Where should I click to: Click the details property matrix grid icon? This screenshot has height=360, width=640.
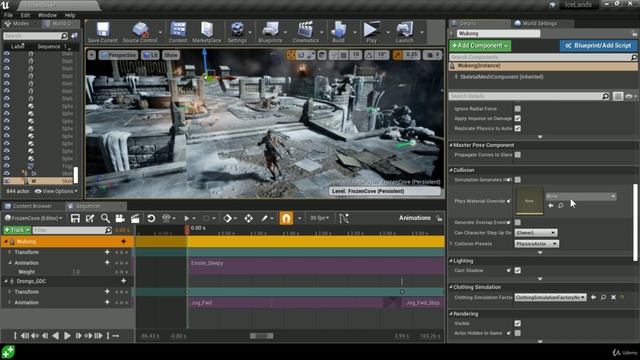[618, 96]
